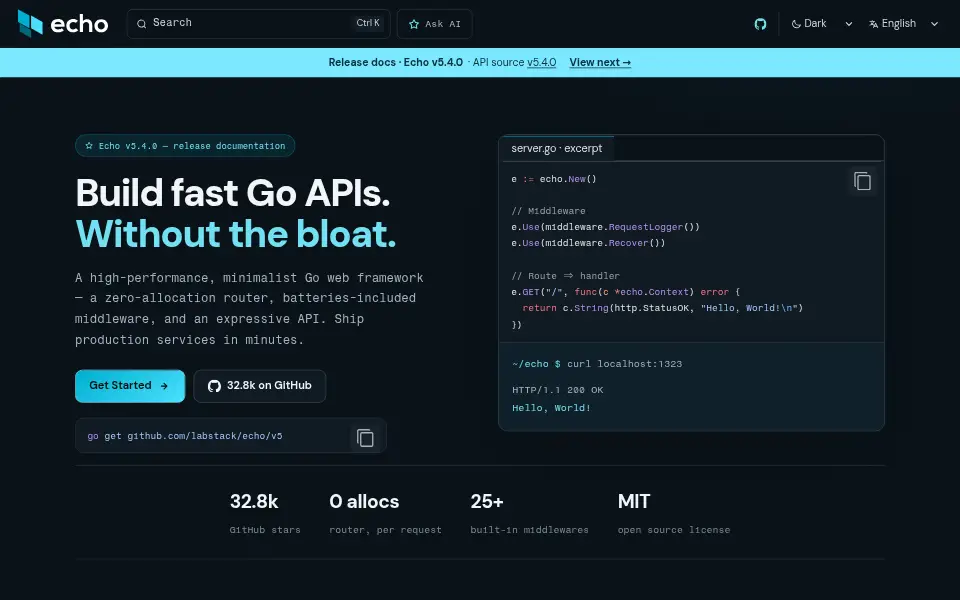Image resolution: width=960 pixels, height=600 pixels.
Task: Click the Echo v5.4.0 release documentation badge
Action: (x=185, y=146)
